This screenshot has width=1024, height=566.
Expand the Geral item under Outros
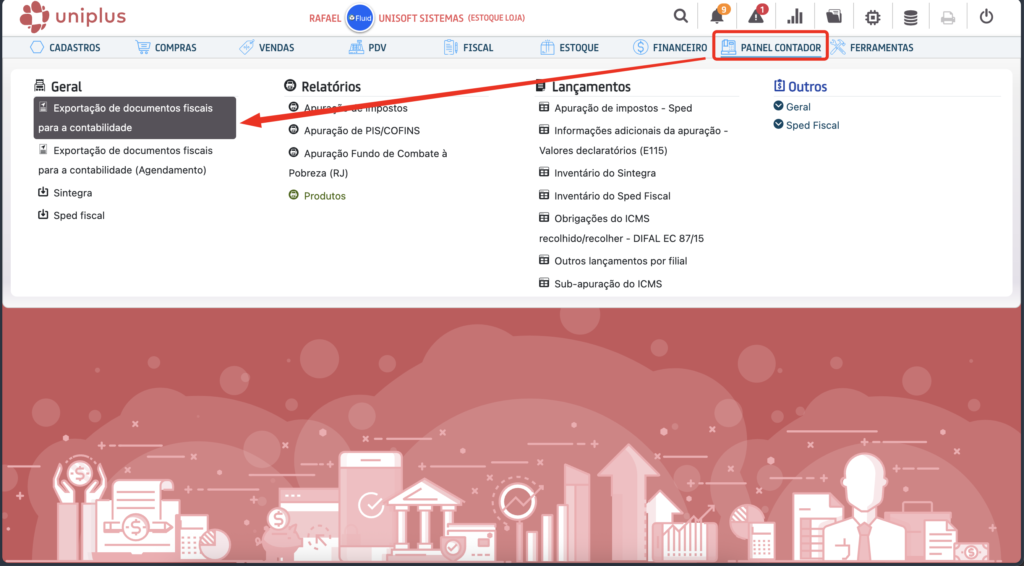point(797,107)
